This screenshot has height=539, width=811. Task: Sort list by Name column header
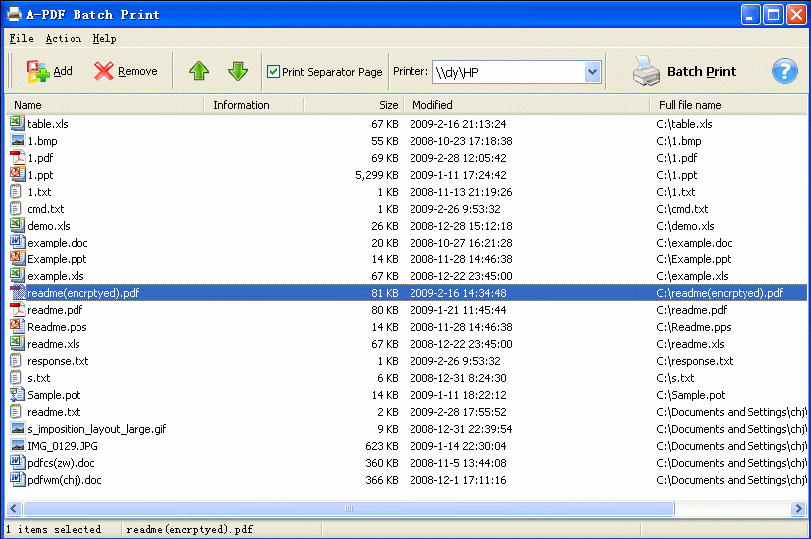point(100,105)
